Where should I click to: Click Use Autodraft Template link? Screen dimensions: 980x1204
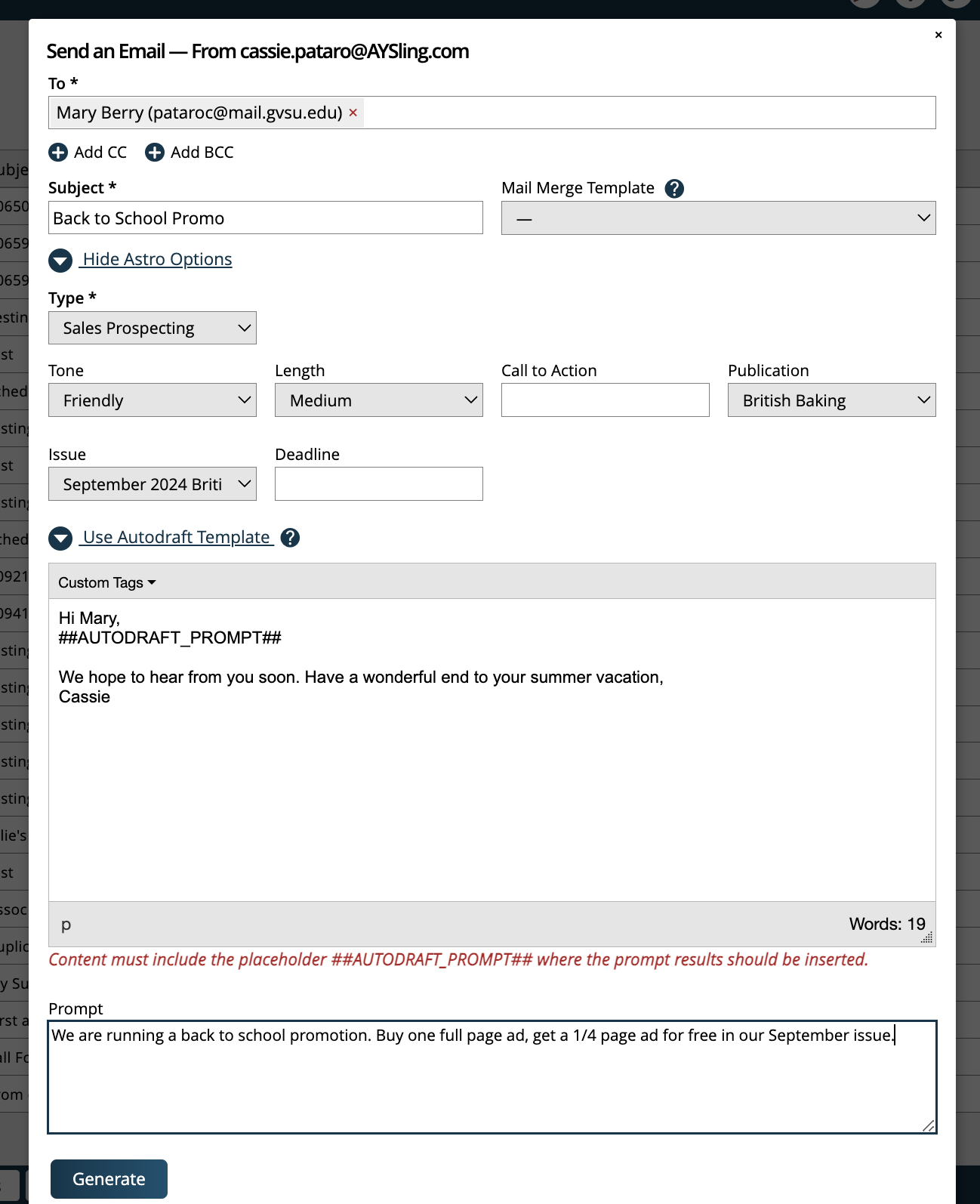[x=177, y=537]
